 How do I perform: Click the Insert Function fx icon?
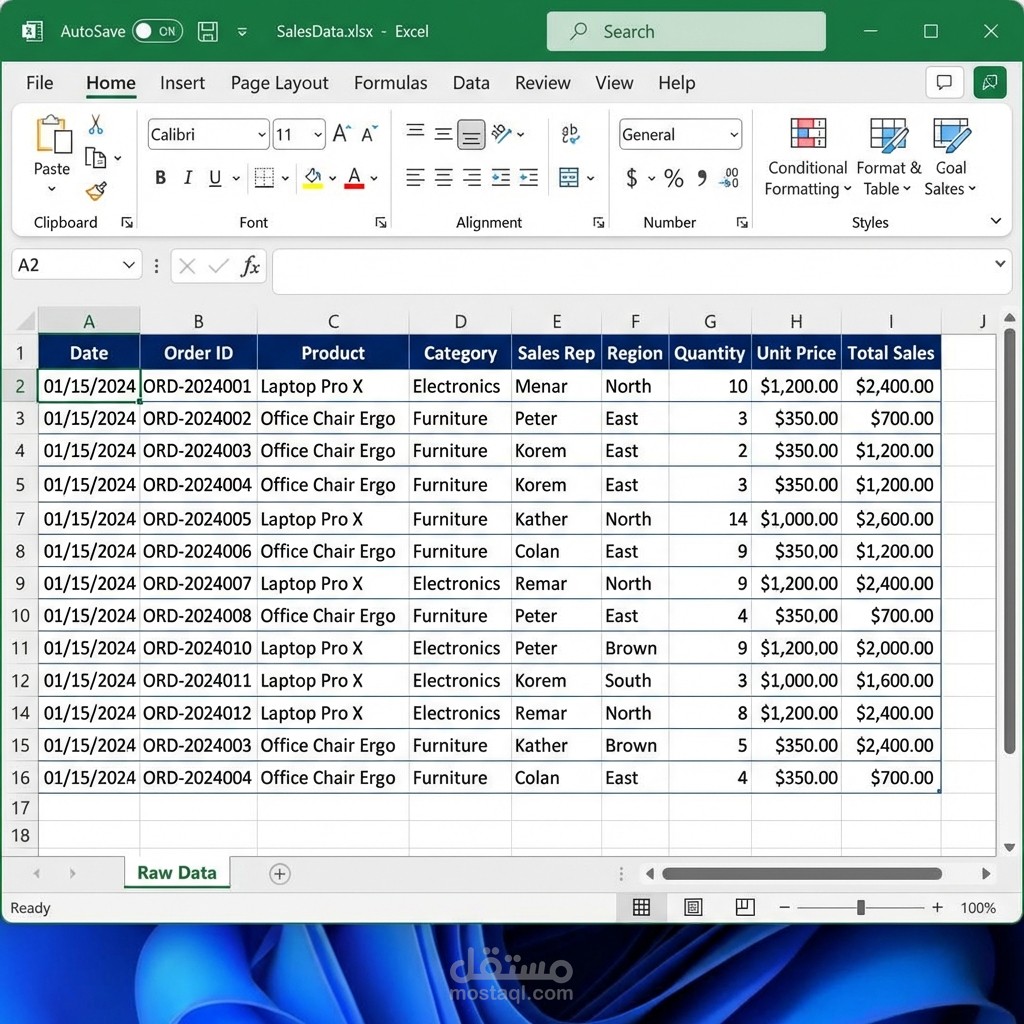point(250,266)
